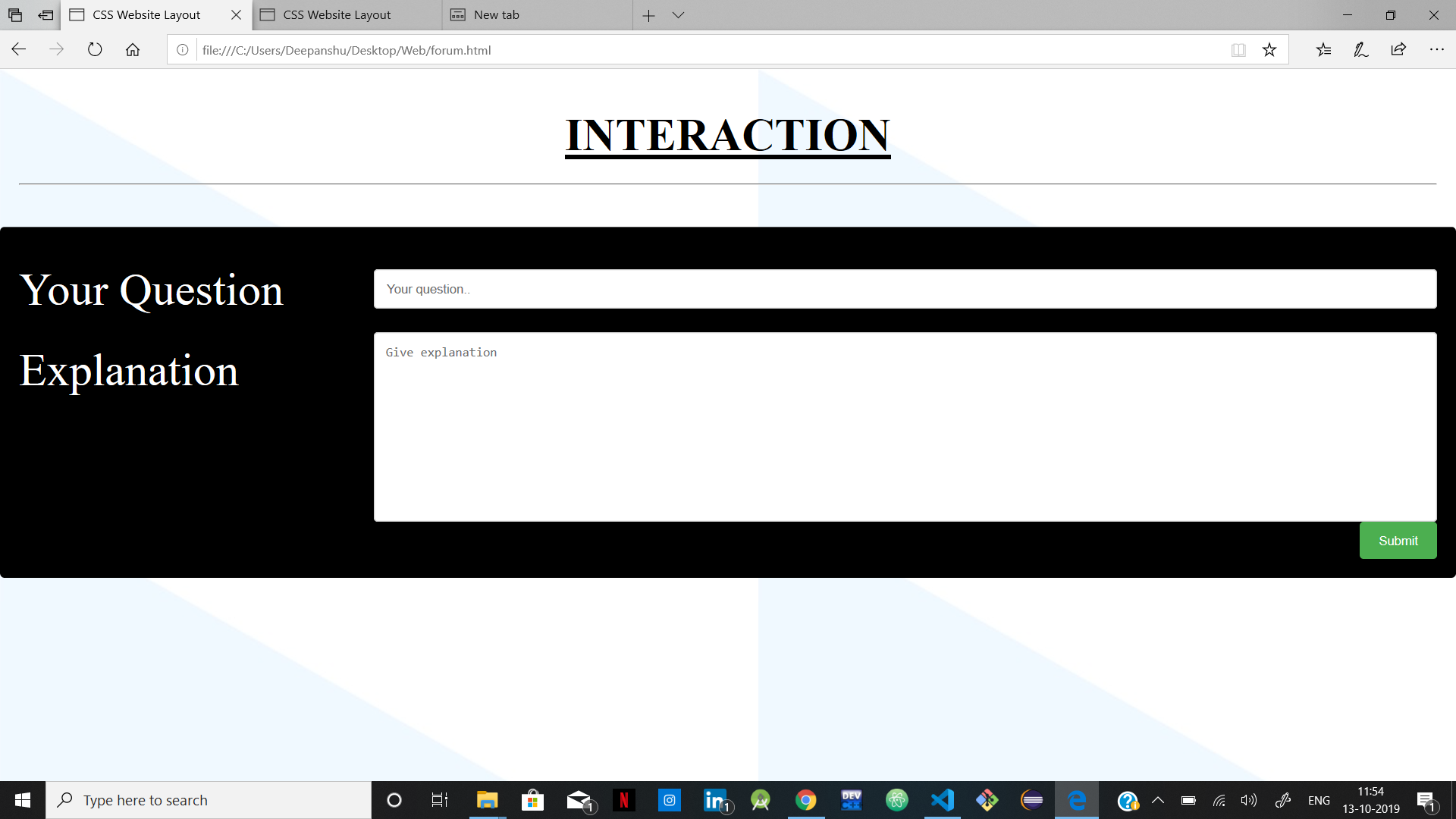Expand the tab previews chevron
This screenshot has width=1456, height=819.
(678, 15)
